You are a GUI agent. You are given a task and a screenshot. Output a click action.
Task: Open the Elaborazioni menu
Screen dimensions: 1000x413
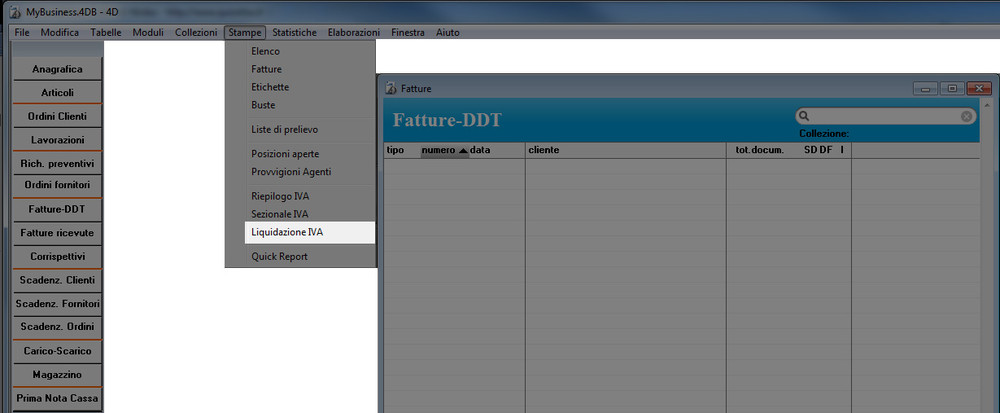354,32
